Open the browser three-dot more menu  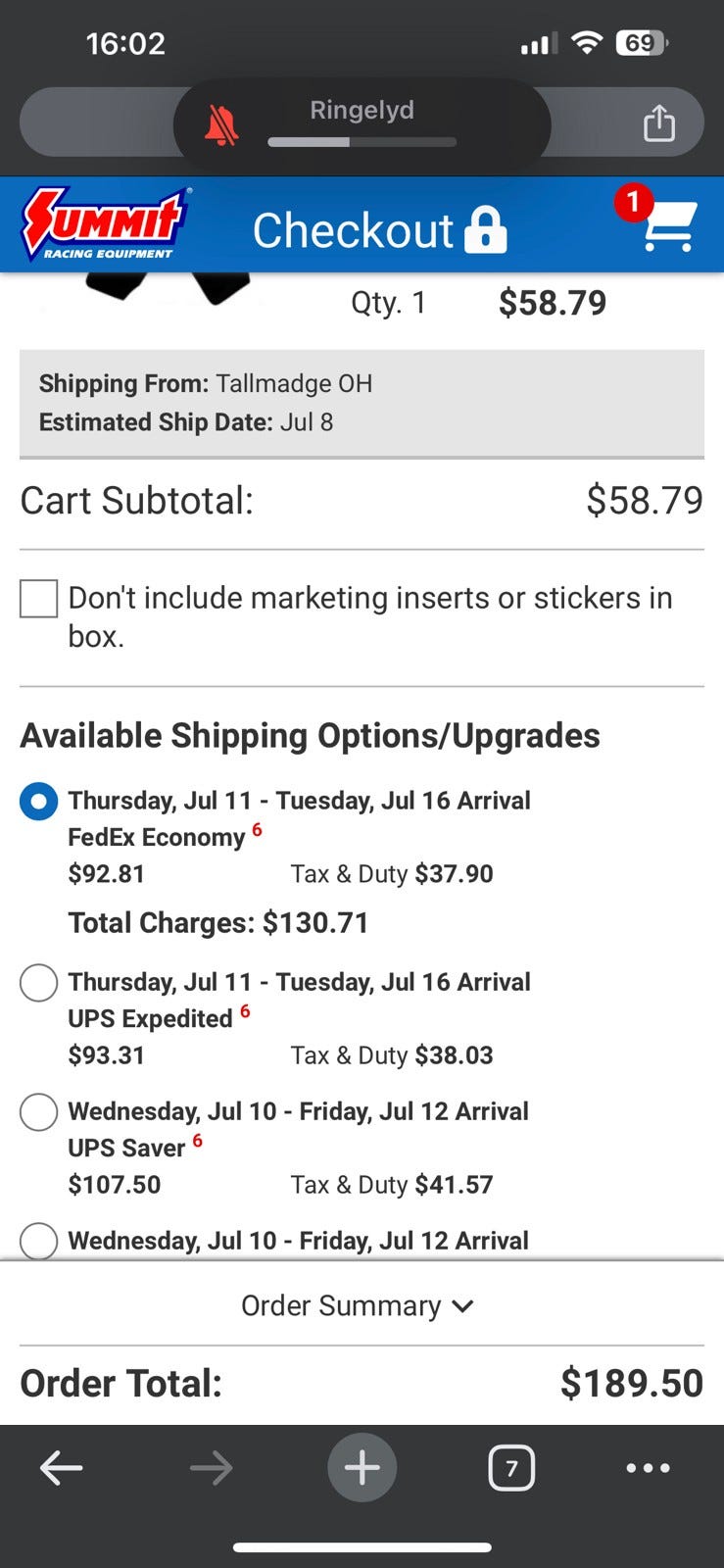click(648, 1467)
